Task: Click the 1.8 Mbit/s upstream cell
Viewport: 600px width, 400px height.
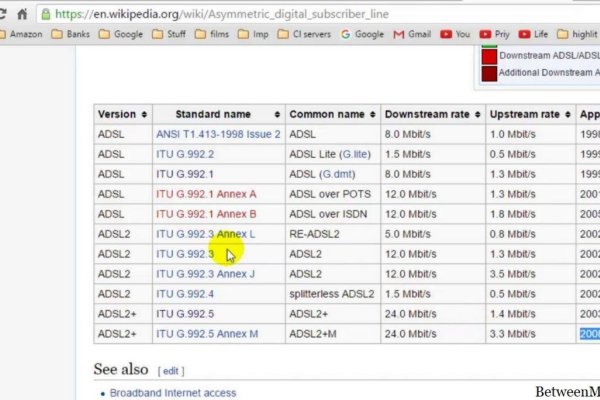Action: (x=531, y=214)
